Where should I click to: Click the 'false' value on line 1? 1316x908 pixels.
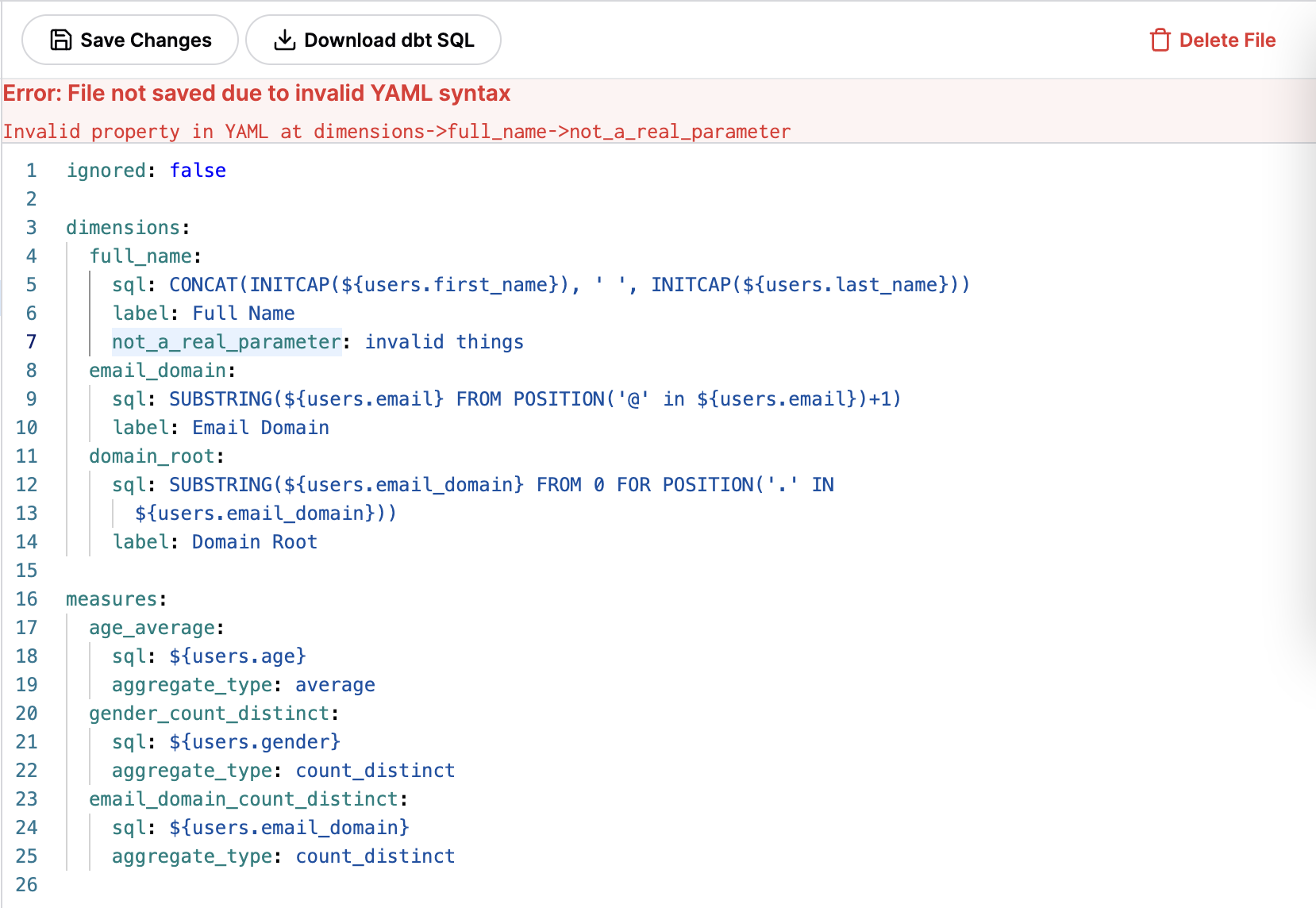[x=198, y=171]
